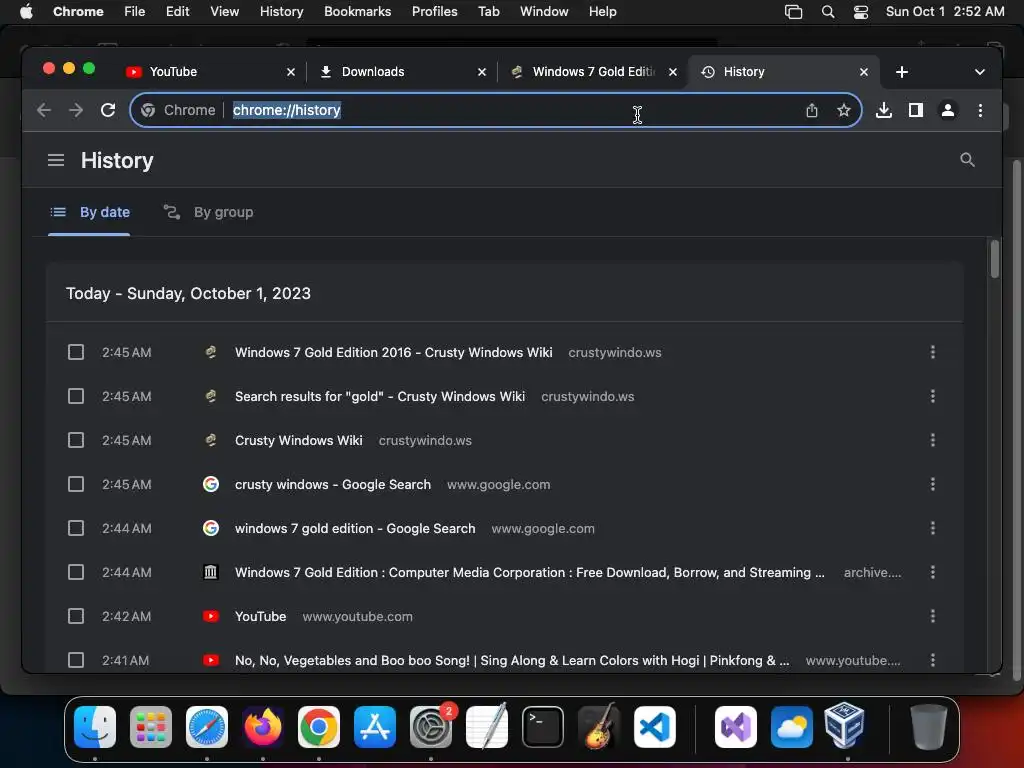Image resolution: width=1024 pixels, height=768 pixels.
Task: Open the YouTube history link
Action: coord(261,616)
